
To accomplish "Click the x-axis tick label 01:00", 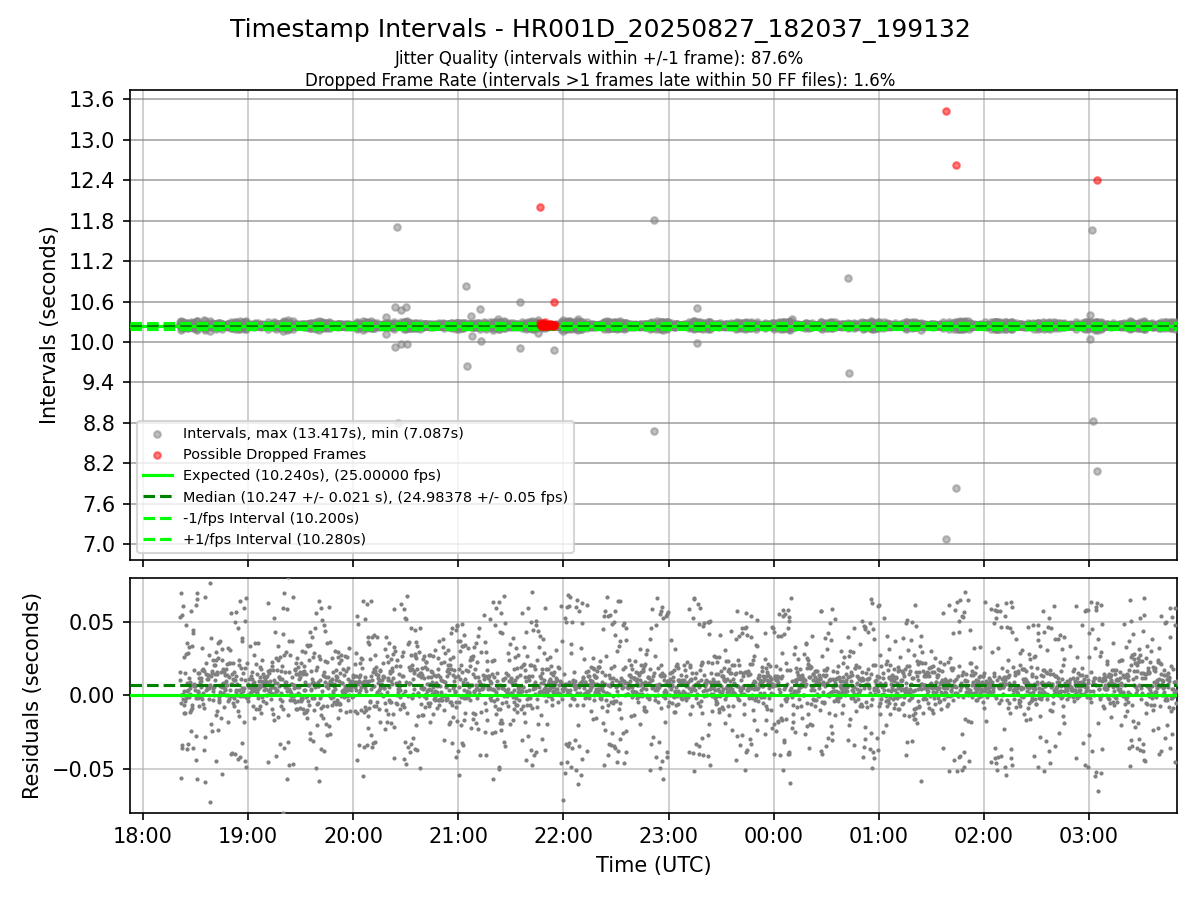I will (878, 834).
